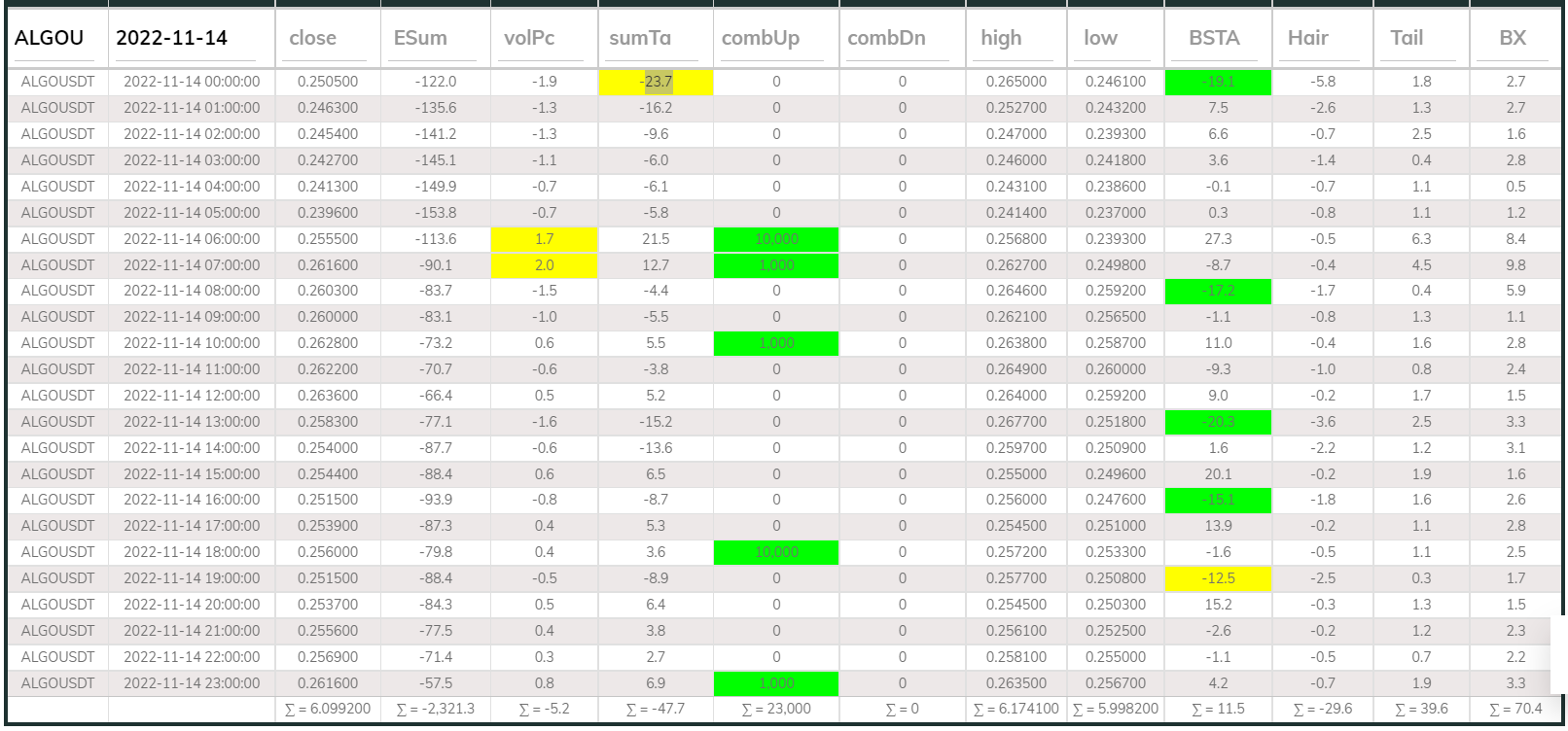The width and height of the screenshot is (1568, 731).
Task: Select ESum value -57.5
Action: coord(435,683)
